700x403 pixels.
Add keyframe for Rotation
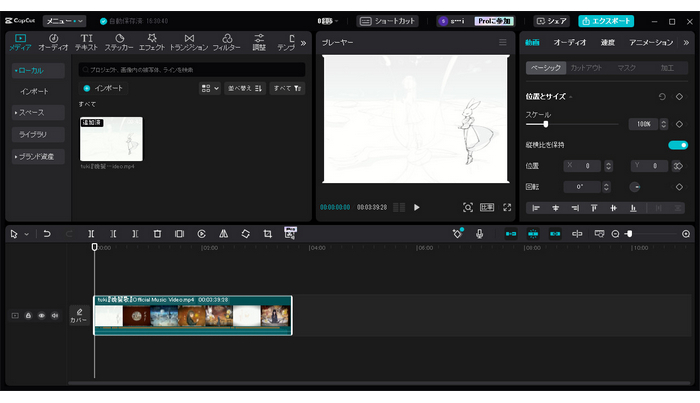click(x=679, y=187)
